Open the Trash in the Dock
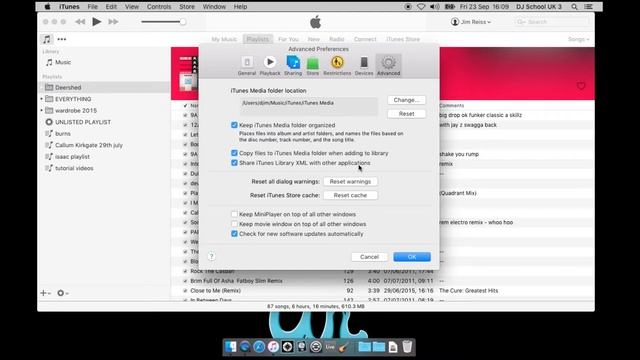Screen dimensions: 640x360 pos(407,347)
